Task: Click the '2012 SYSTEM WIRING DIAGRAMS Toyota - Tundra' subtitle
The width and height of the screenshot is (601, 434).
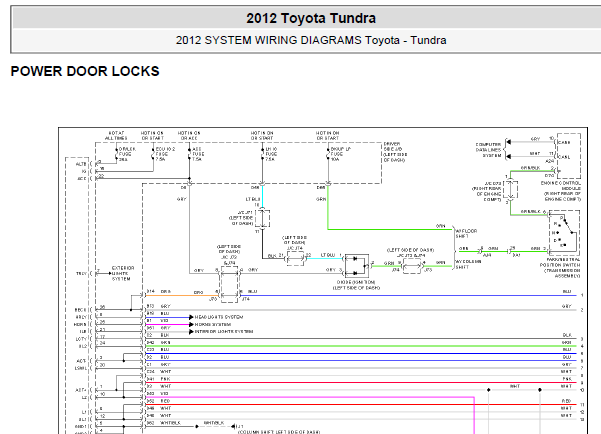Action: coord(311,40)
